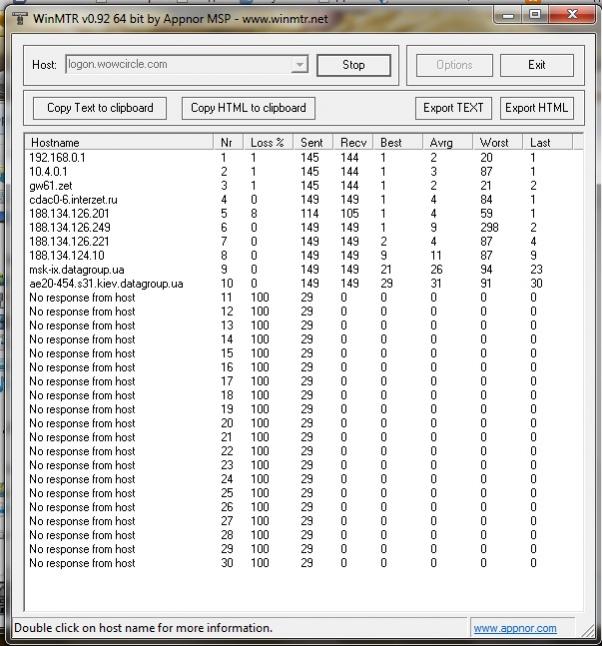Select ae20-454.s31.kiev.datagroup.ua row

coord(106,284)
